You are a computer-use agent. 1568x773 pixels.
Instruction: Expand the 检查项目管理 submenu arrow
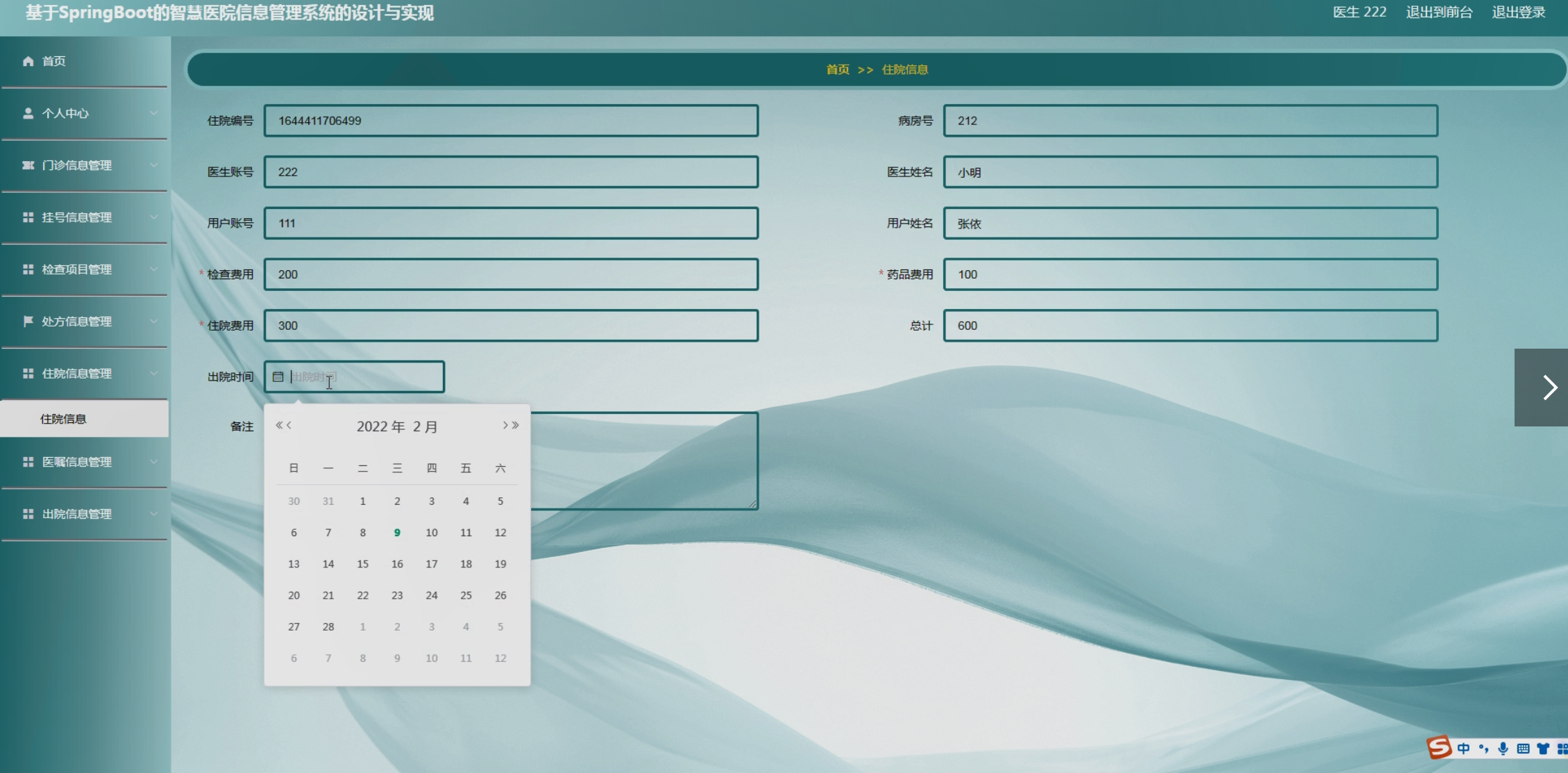pyautogui.click(x=153, y=269)
